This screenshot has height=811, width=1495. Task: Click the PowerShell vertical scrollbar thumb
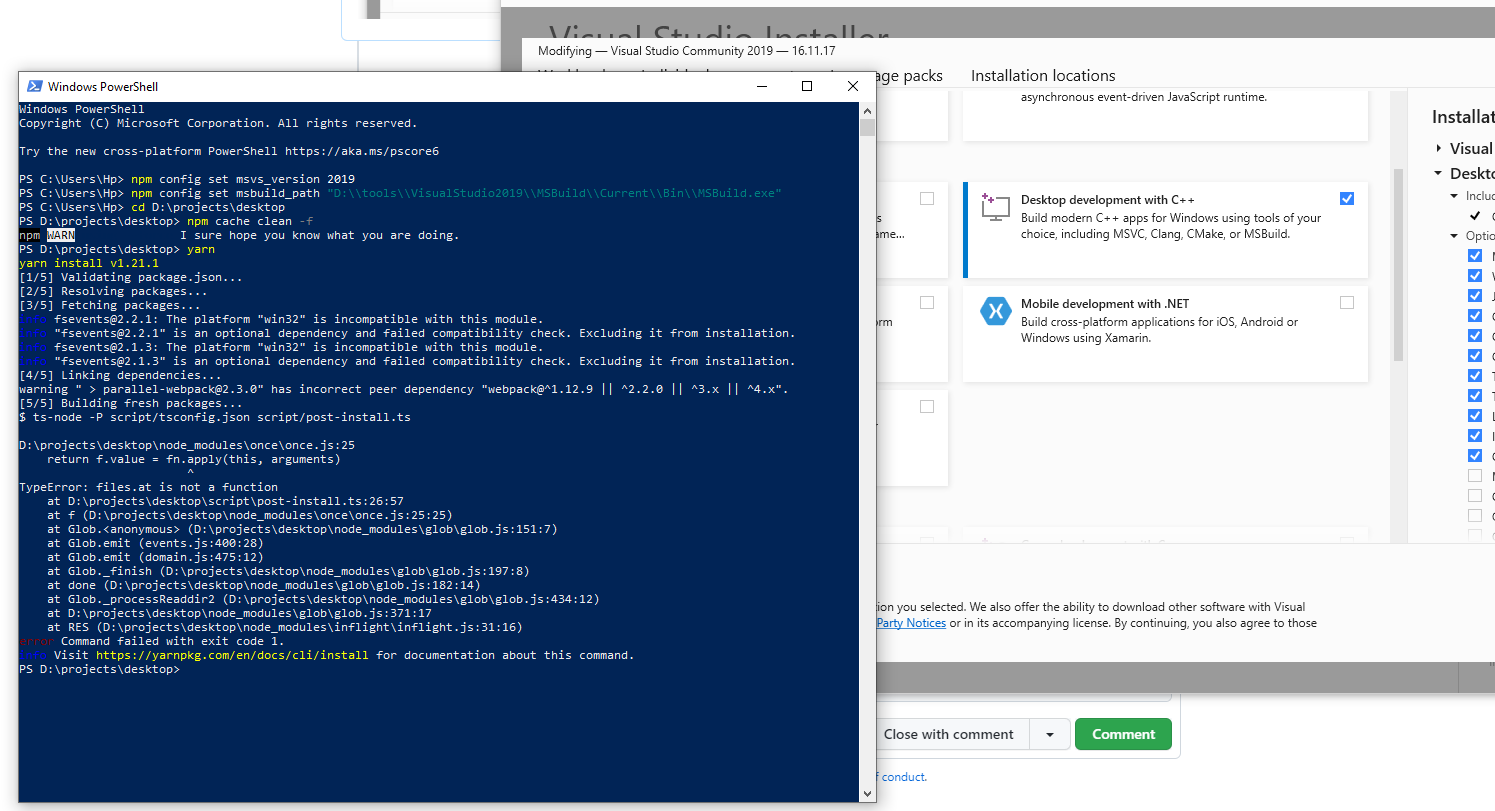867,127
